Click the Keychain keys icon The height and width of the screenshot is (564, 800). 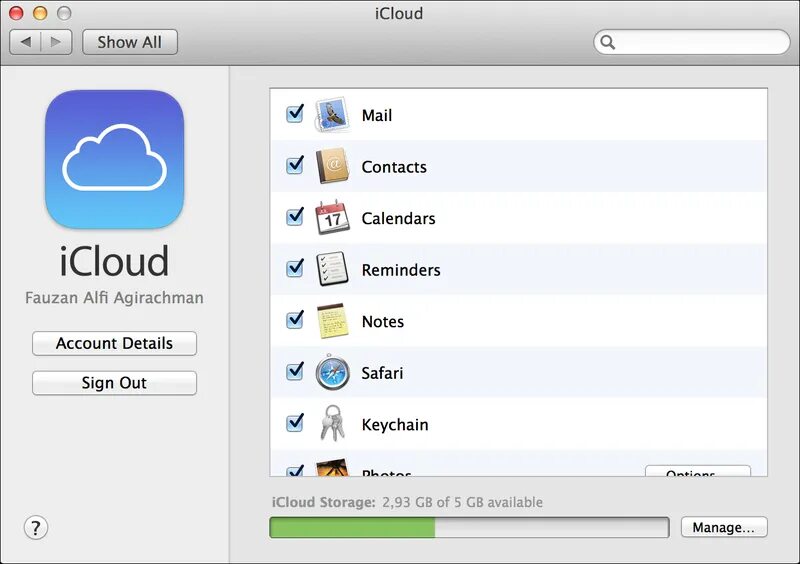[333, 423]
